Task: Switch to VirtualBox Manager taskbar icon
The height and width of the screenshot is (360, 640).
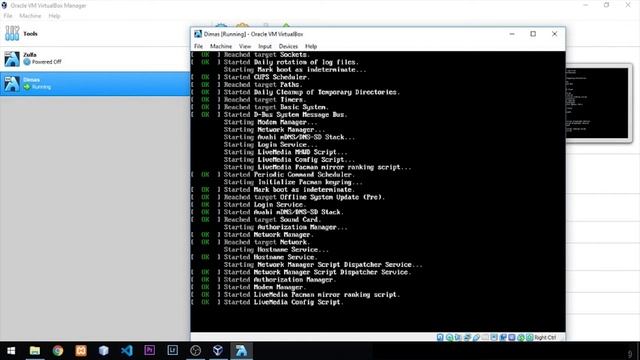Action: coord(218,351)
